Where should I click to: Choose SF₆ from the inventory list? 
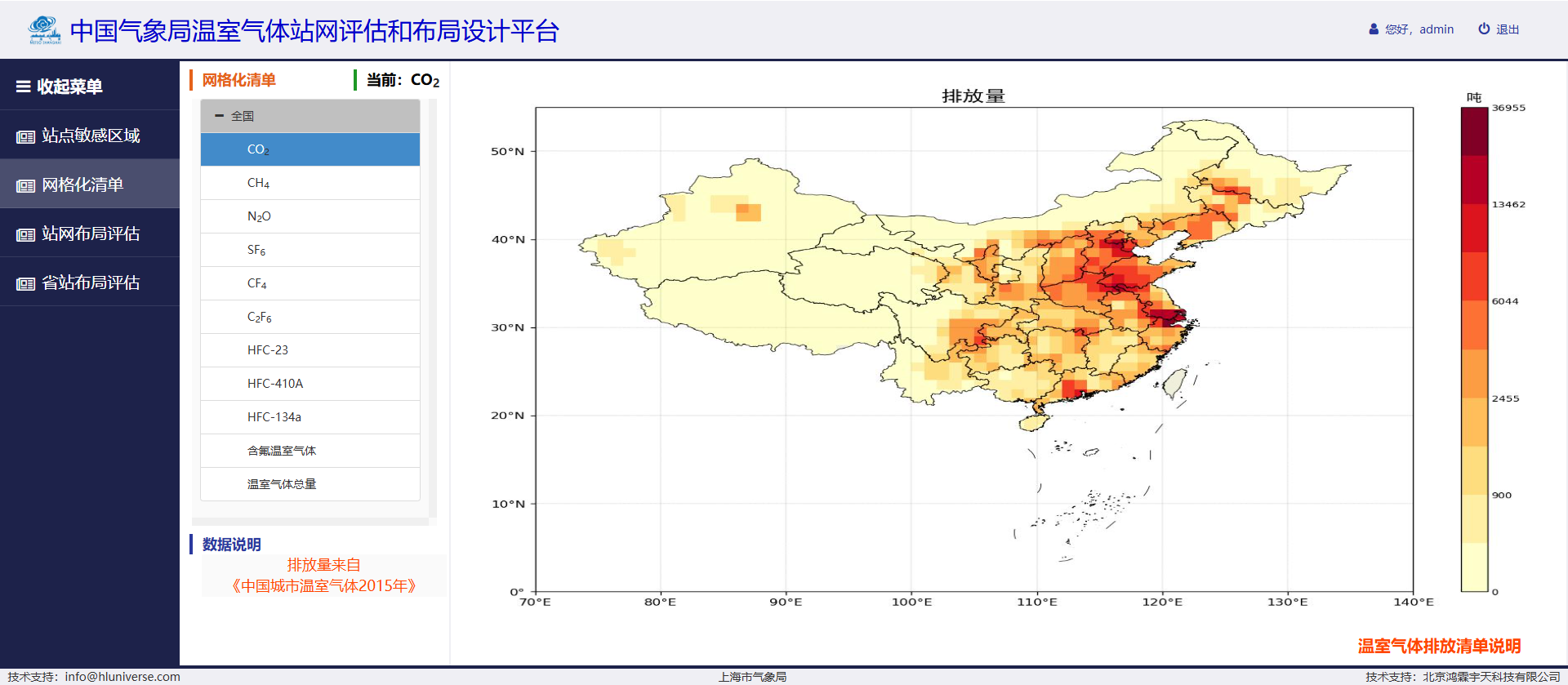[x=256, y=250]
